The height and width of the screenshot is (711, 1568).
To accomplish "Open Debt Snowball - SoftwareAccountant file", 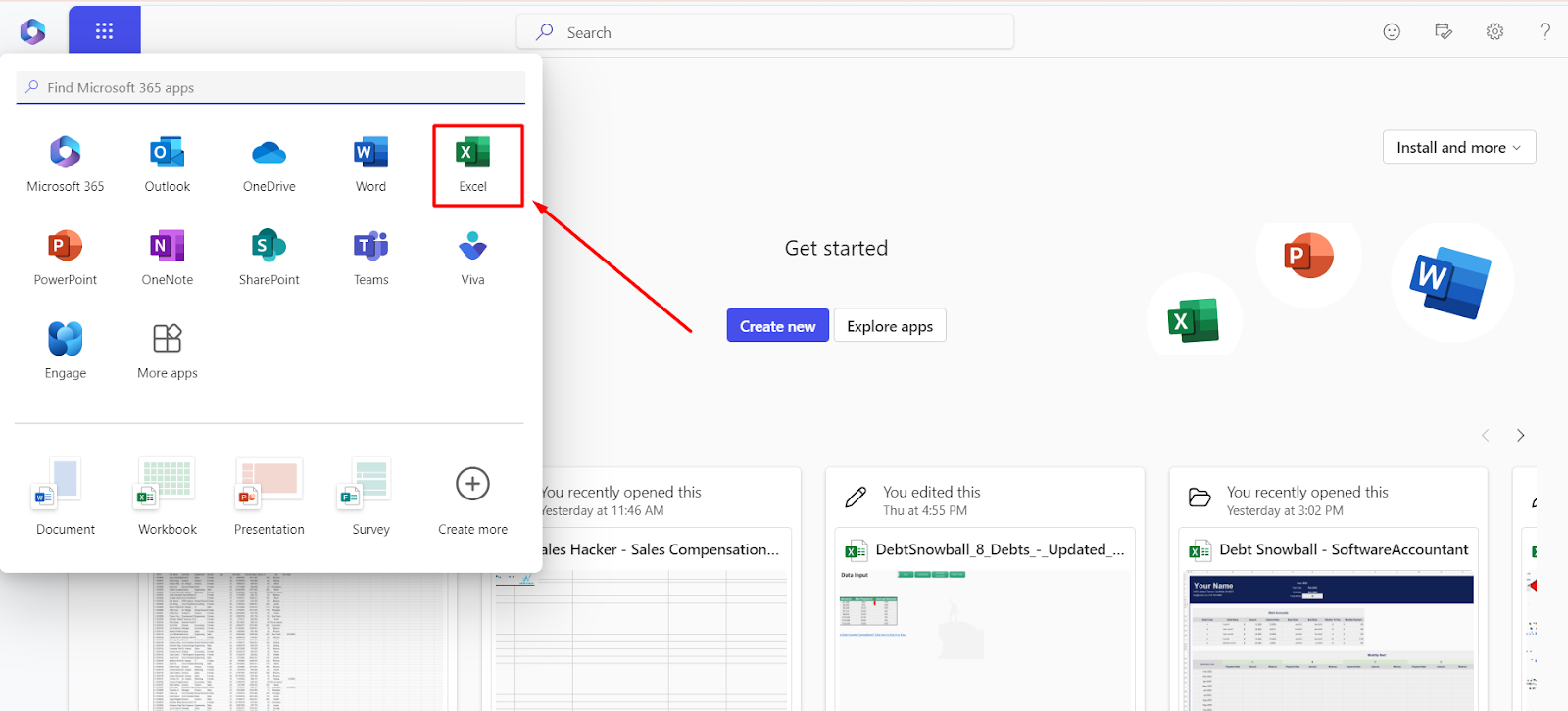I will [1344, 550].
